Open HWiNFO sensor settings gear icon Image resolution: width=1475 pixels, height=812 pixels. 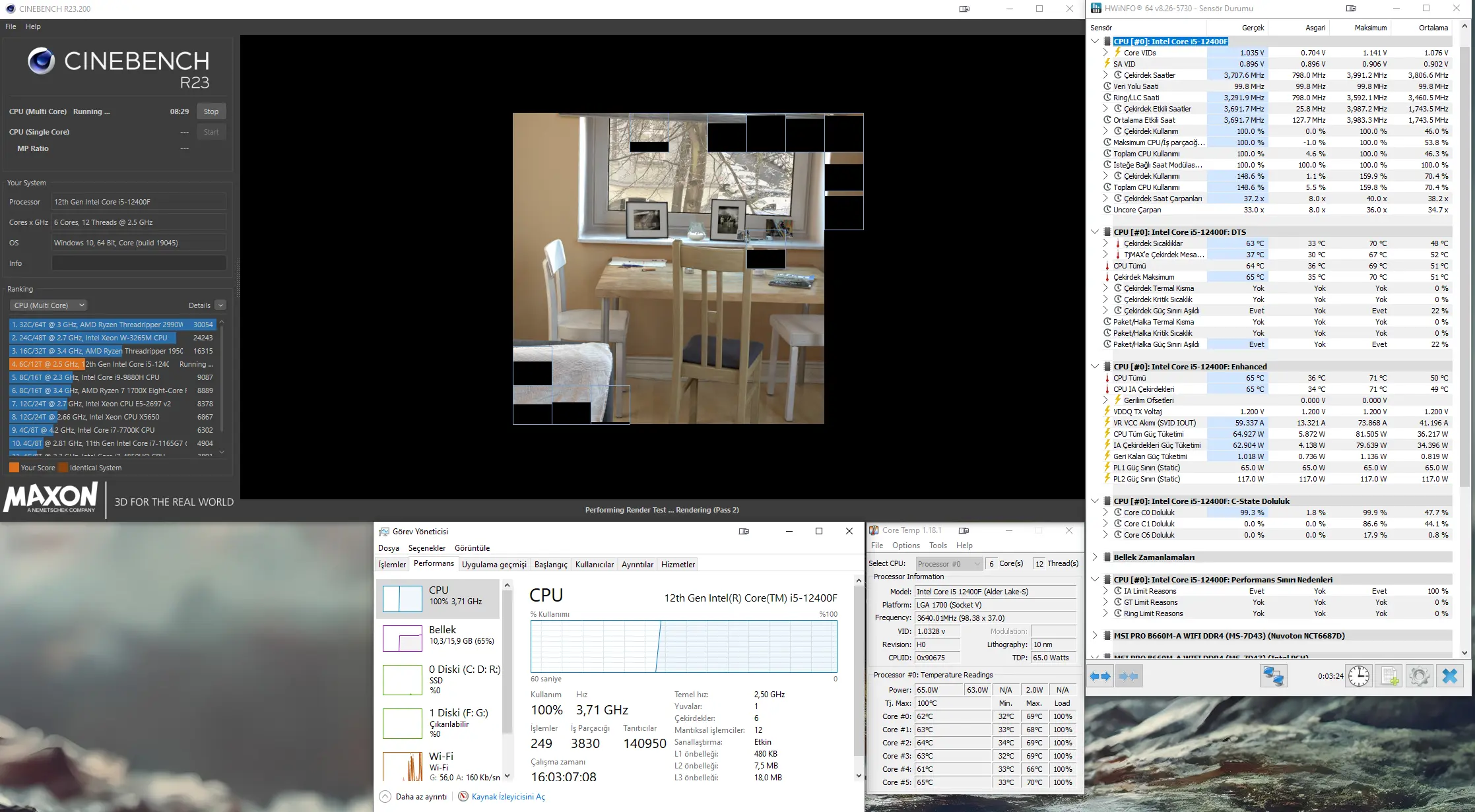(x=1419, y=676)
